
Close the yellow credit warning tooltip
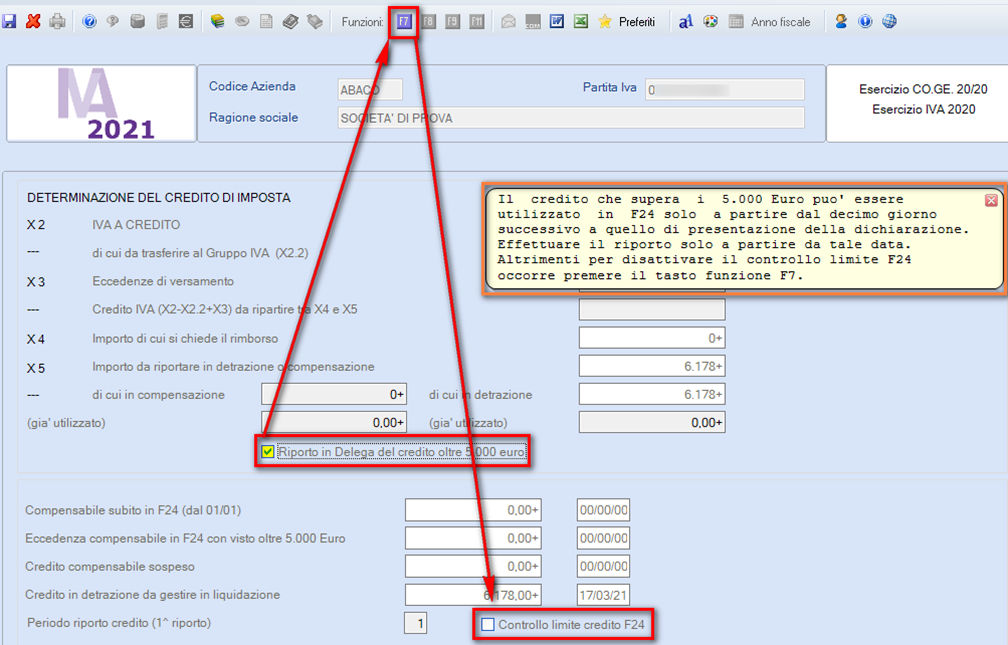(x=991, y=200)
